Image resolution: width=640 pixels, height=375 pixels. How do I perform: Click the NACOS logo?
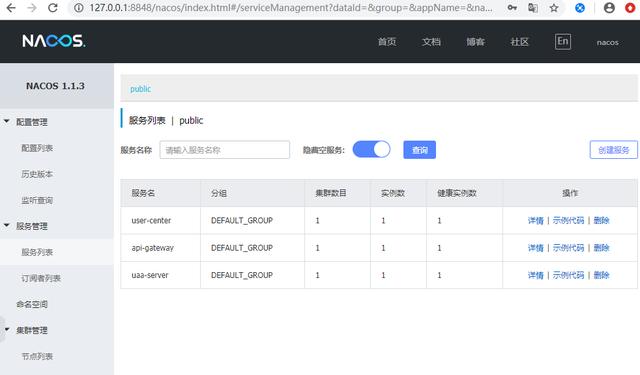coord(53,41)
